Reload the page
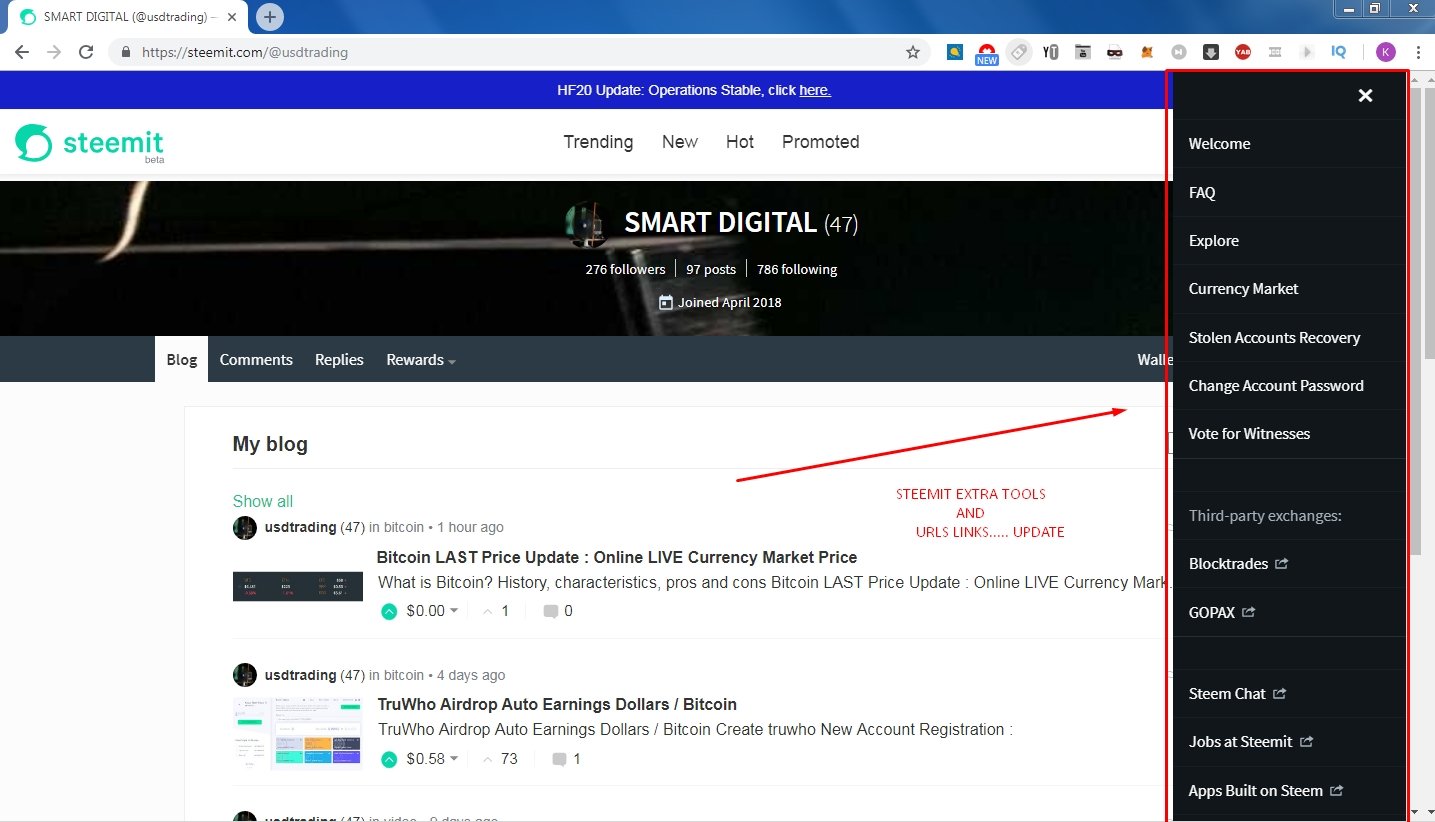 pyautogui.click(x=86, y=52)
